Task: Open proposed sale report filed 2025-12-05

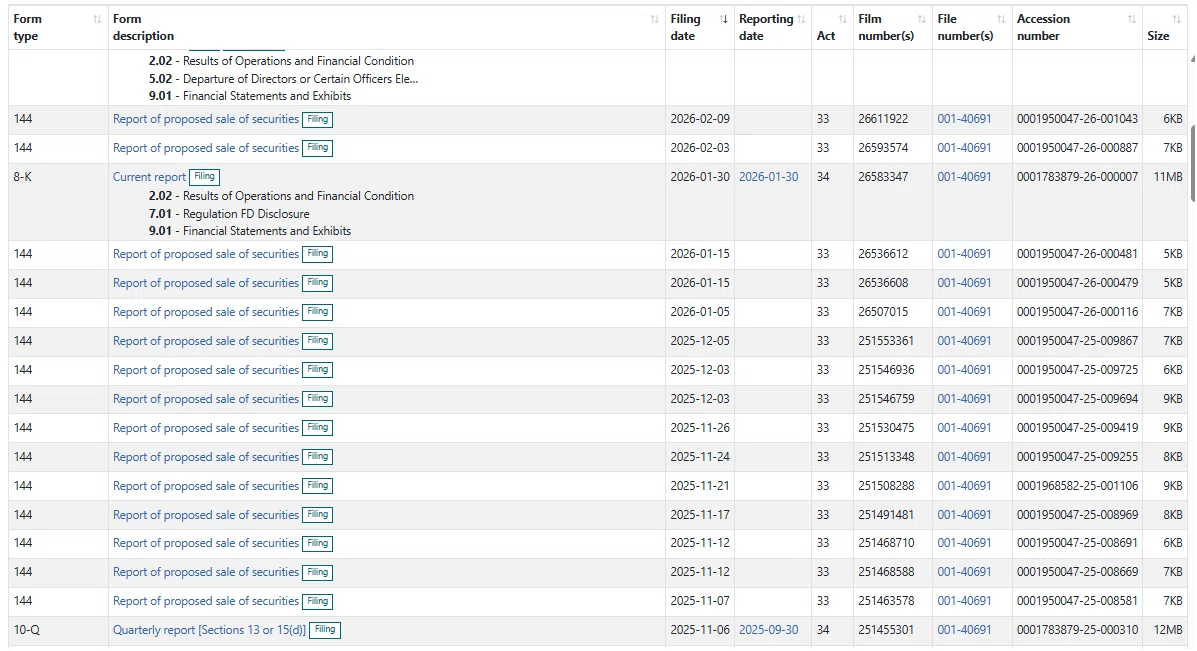Action: click(206, 341)
